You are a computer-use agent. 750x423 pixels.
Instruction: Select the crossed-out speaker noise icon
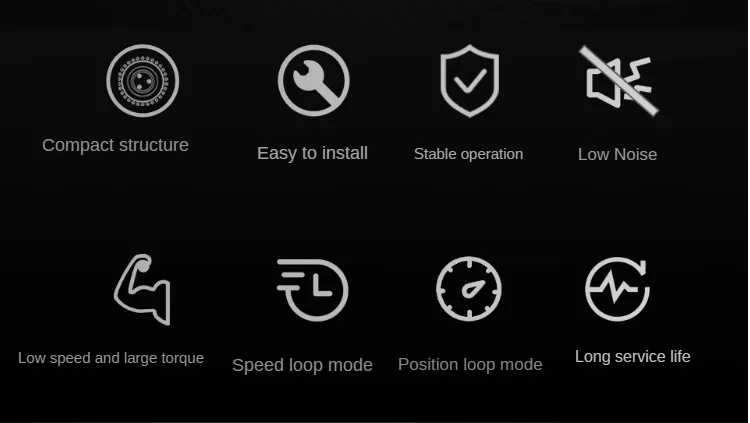coord(619,80)
